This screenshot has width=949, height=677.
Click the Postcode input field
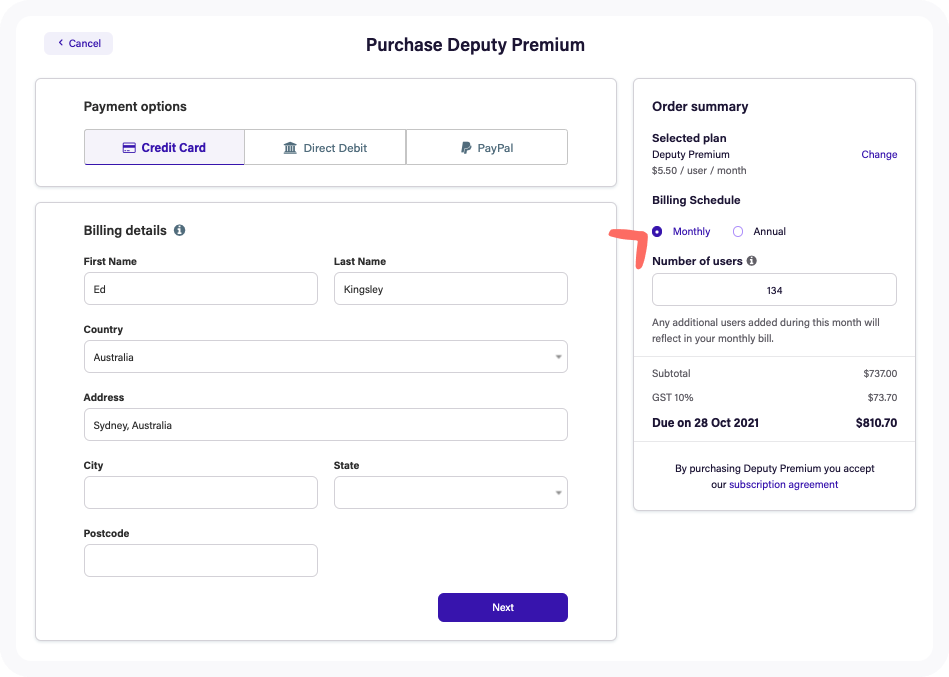(200, 560)
